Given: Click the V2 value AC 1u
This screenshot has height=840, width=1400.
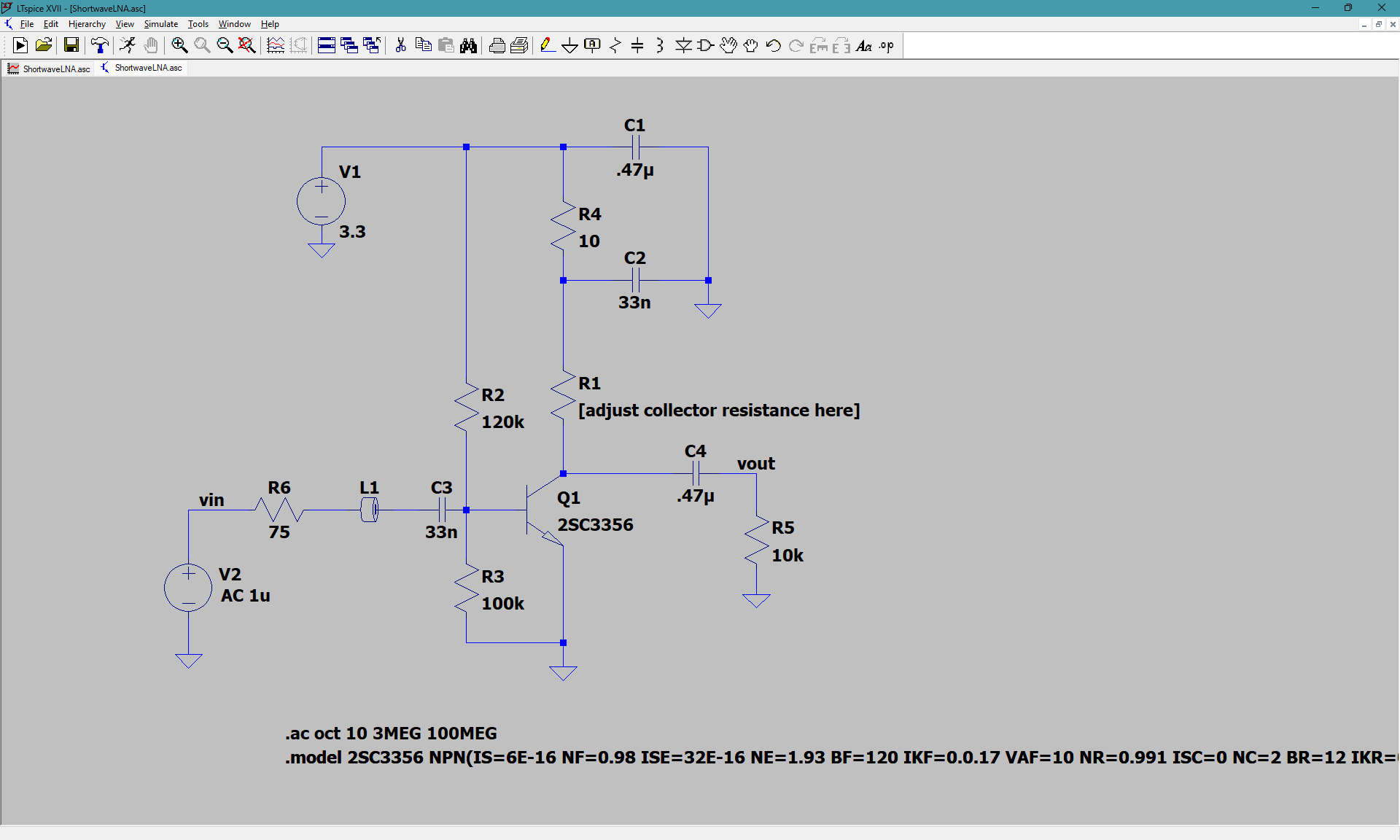Looking at the screenshot, I should [245, 596].
